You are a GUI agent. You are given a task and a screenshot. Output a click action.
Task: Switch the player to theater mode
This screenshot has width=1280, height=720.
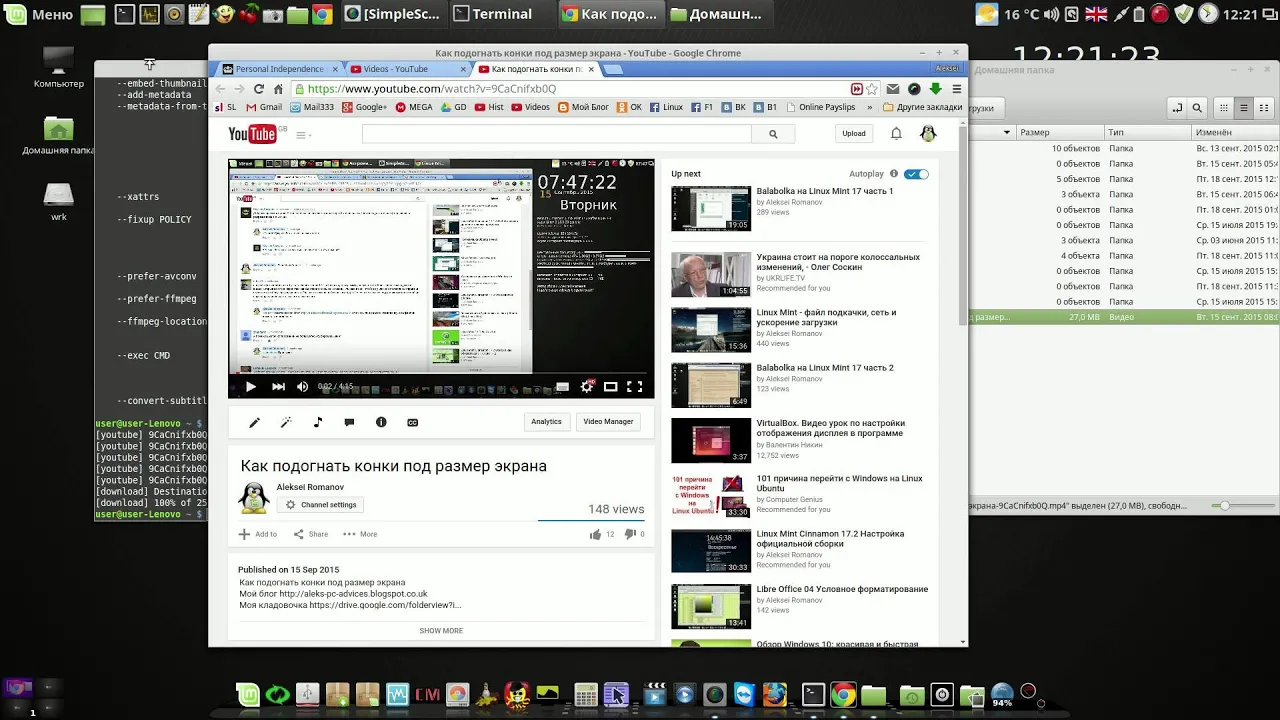point(610,387)
